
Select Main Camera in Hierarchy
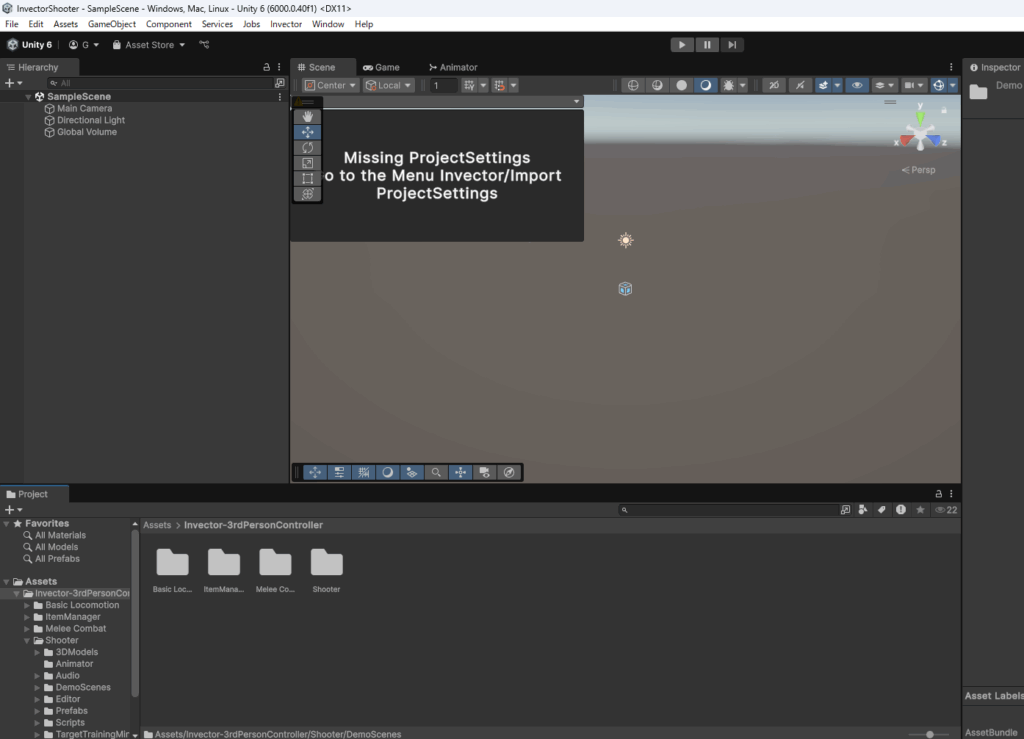84,108
